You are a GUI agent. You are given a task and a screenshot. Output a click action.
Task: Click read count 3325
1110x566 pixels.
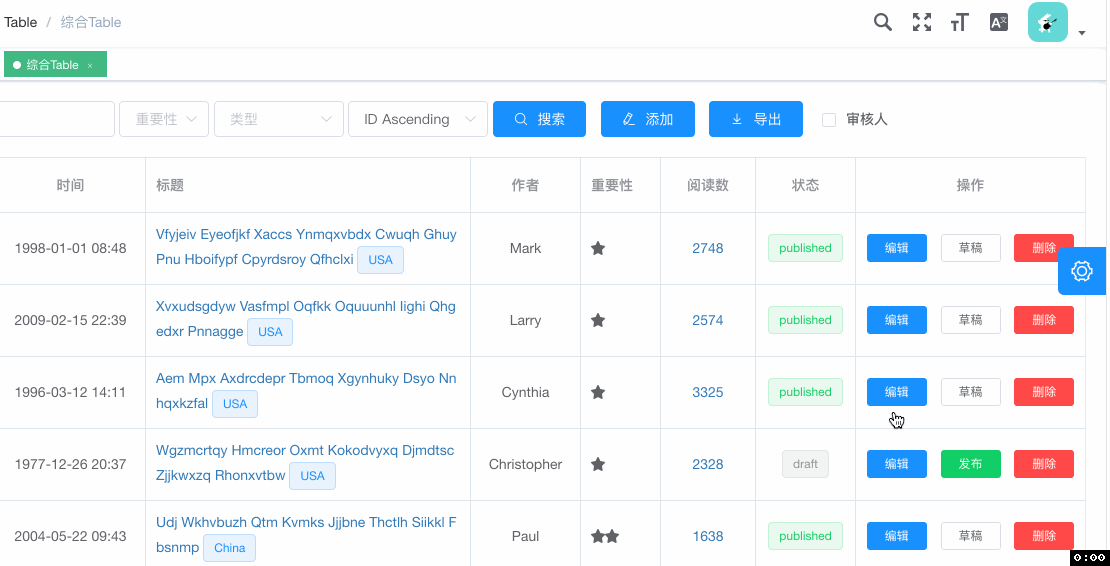[708, 393]
